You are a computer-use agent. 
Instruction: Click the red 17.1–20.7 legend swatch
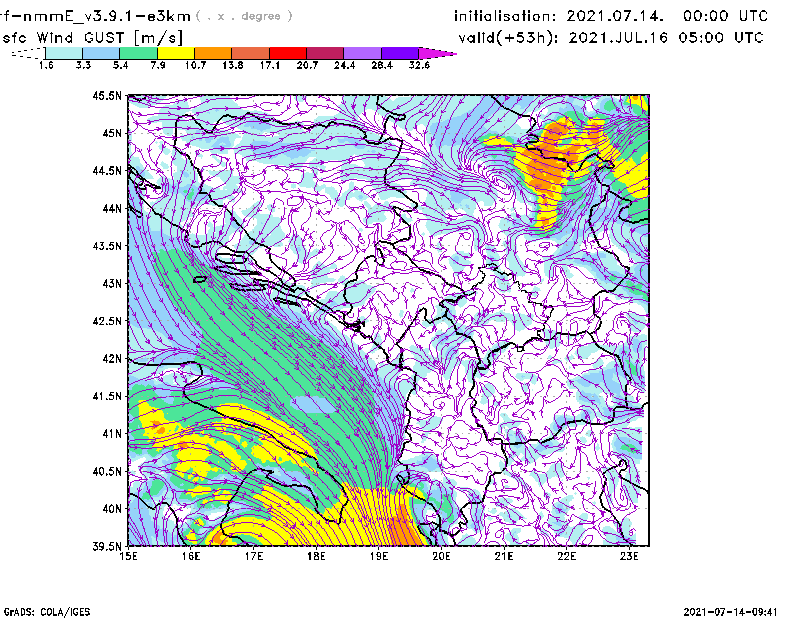[x=288, y=53]
